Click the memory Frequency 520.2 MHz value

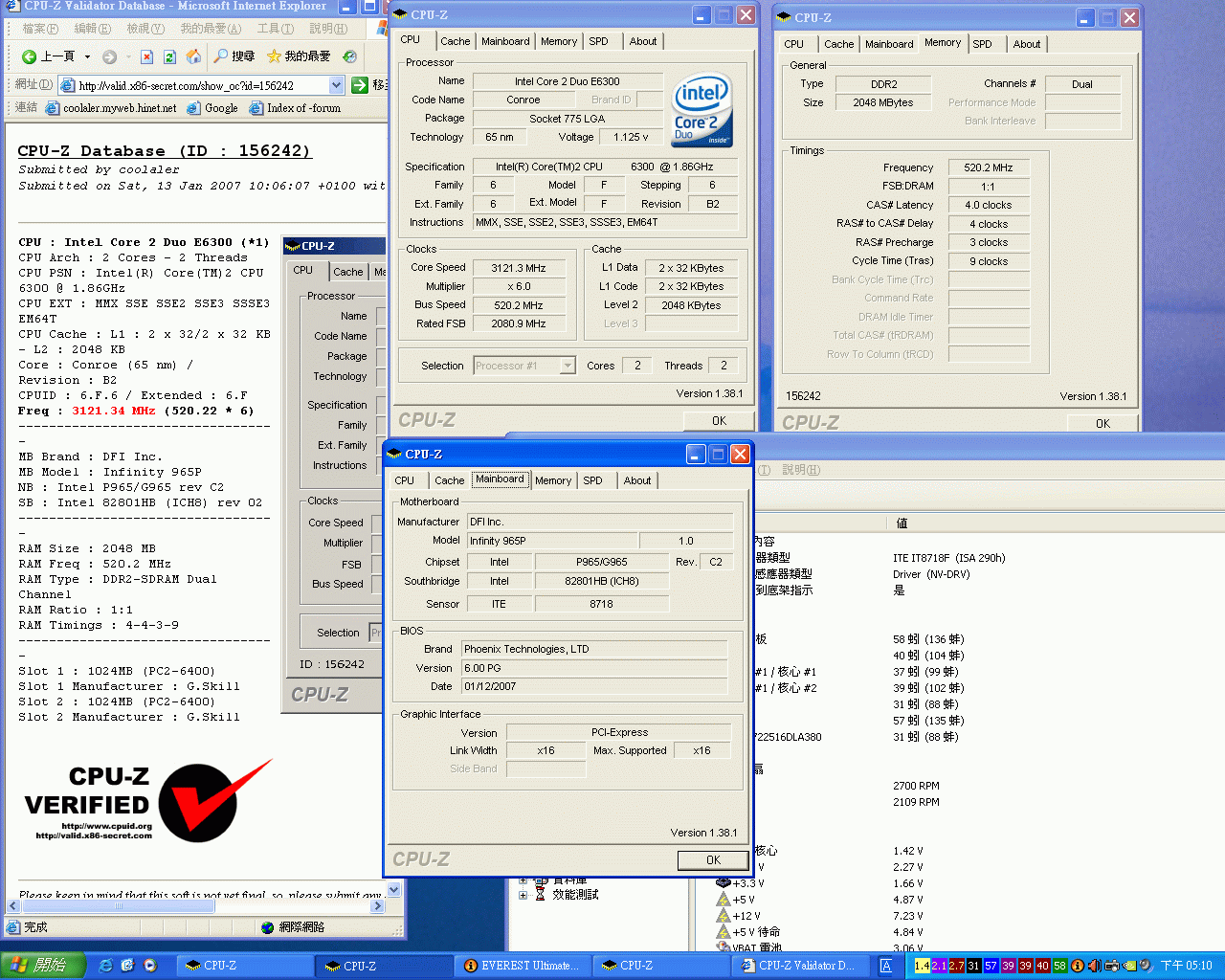click(x=989, y=167)
